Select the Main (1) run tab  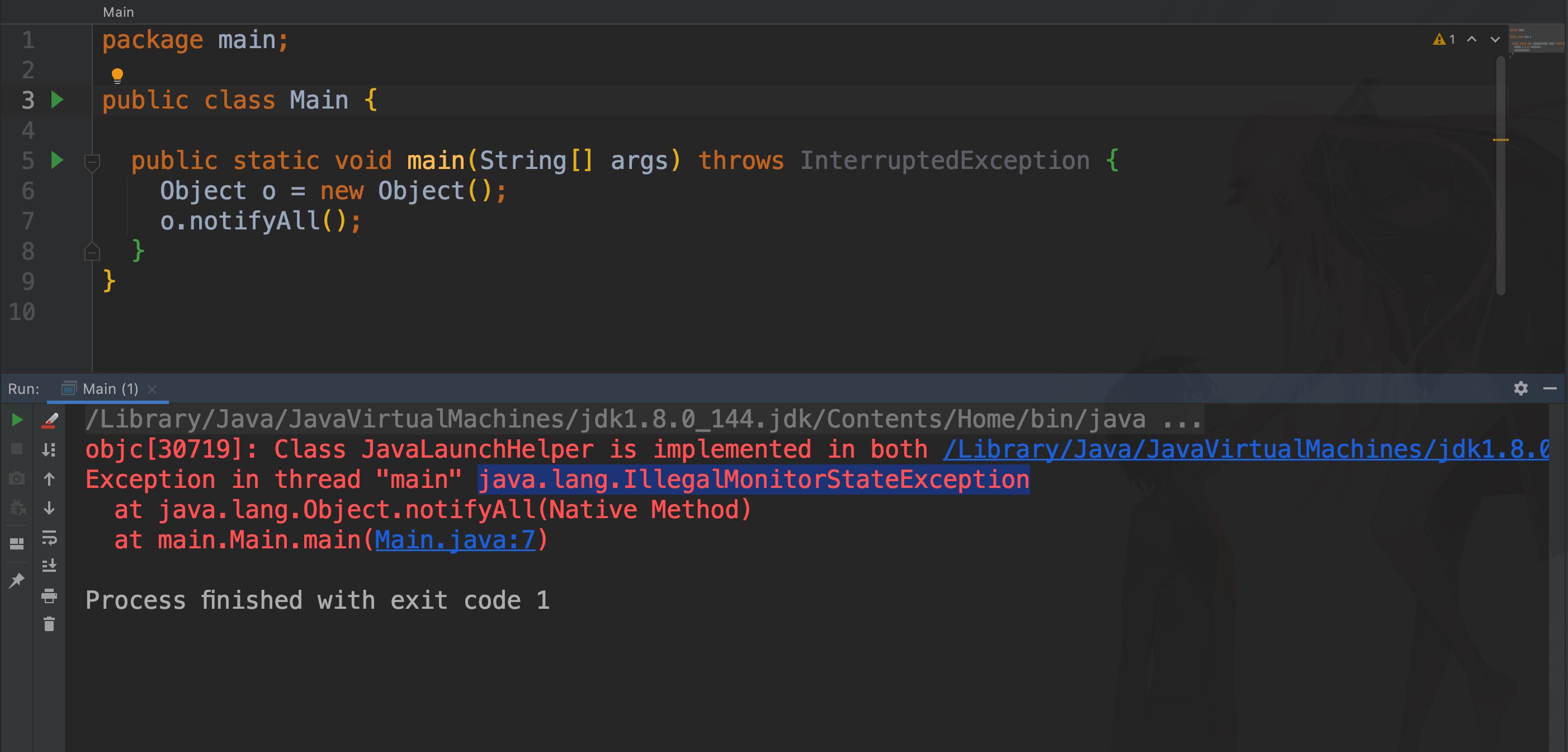pos(110,388)
